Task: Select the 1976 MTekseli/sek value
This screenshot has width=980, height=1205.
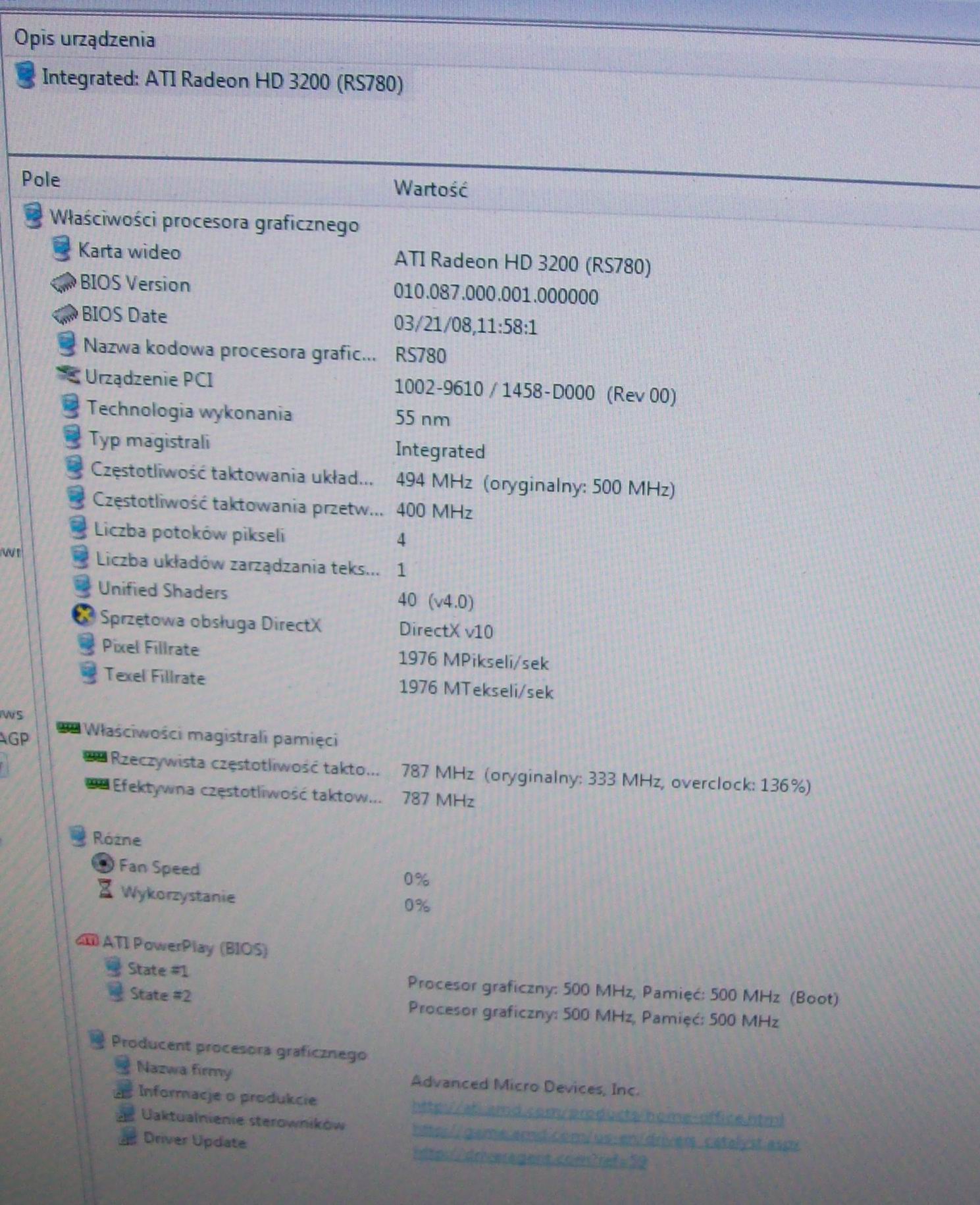Action: click(x=477, y=689)
